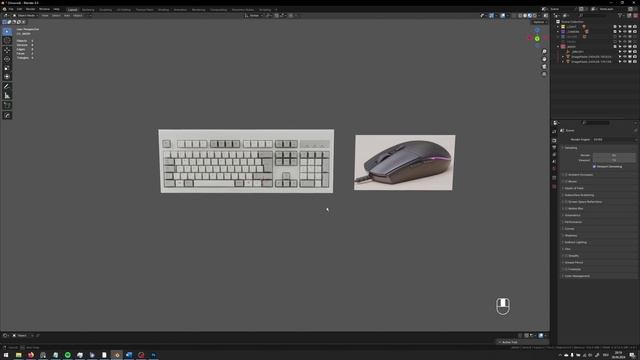Open the View Layer properties tab

pos(554,155)
